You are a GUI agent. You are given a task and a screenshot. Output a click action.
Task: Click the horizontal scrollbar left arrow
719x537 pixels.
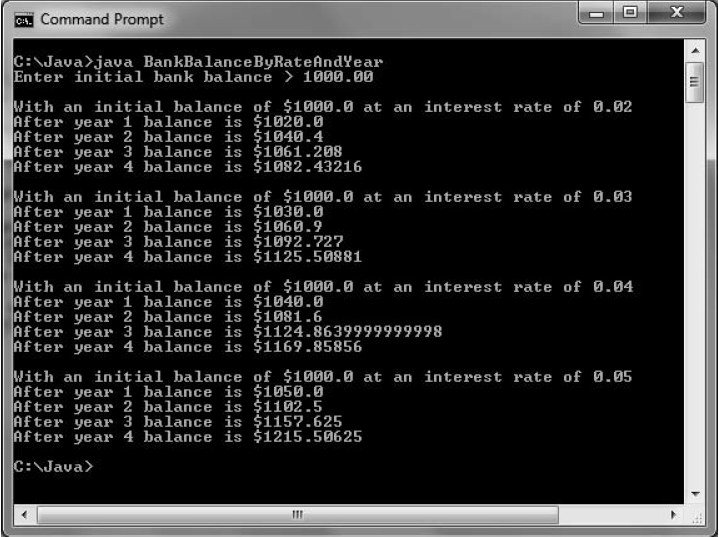[24, 515]
